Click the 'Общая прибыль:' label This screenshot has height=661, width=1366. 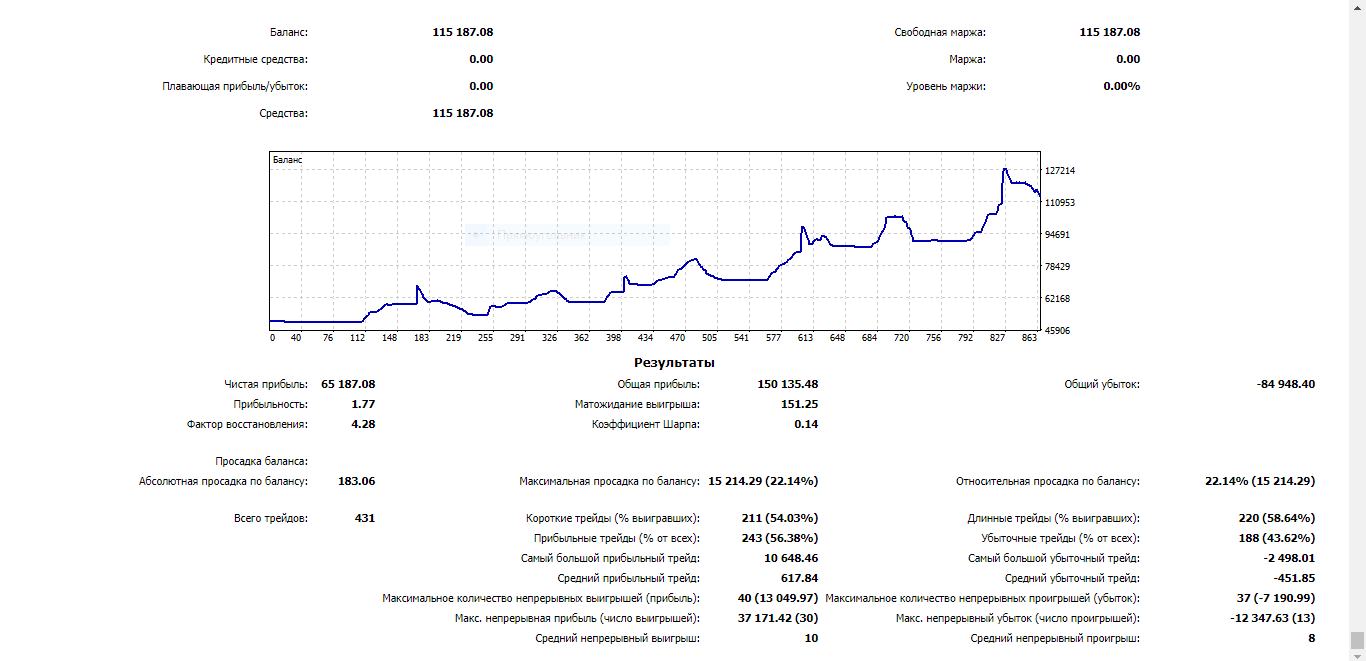point(659,384)
